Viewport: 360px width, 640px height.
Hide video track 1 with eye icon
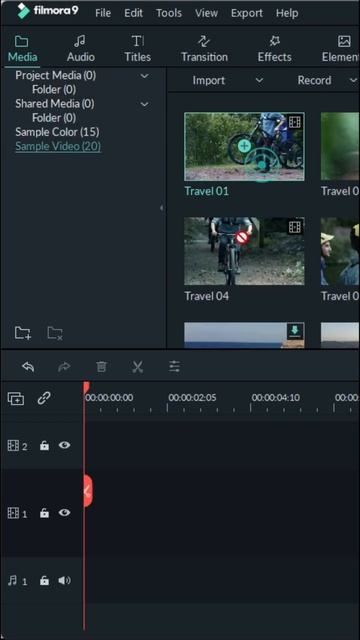click(x=64, y=513)
